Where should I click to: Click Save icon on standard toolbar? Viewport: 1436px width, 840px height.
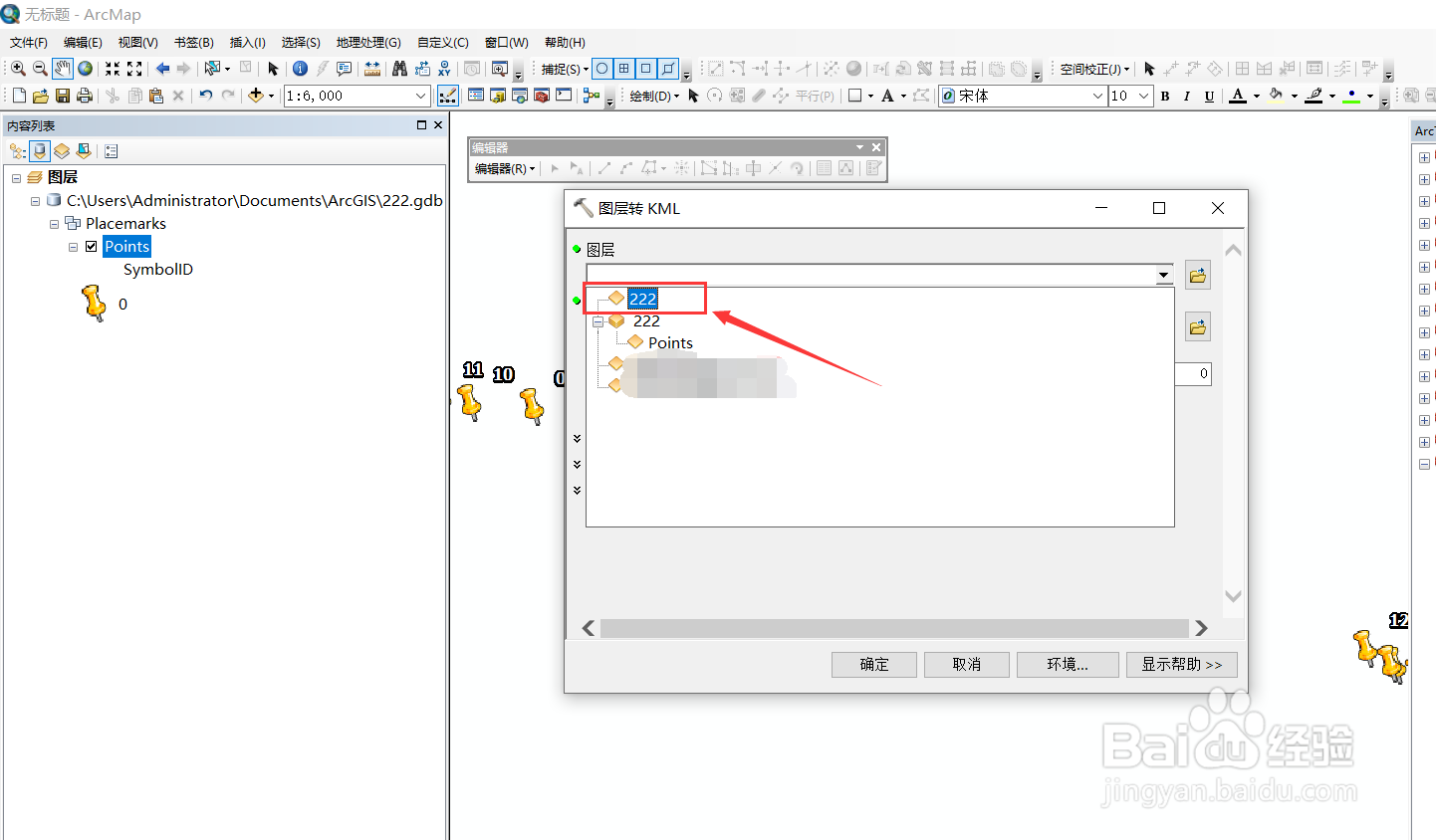pyautogui.click(x=63, y=96)
